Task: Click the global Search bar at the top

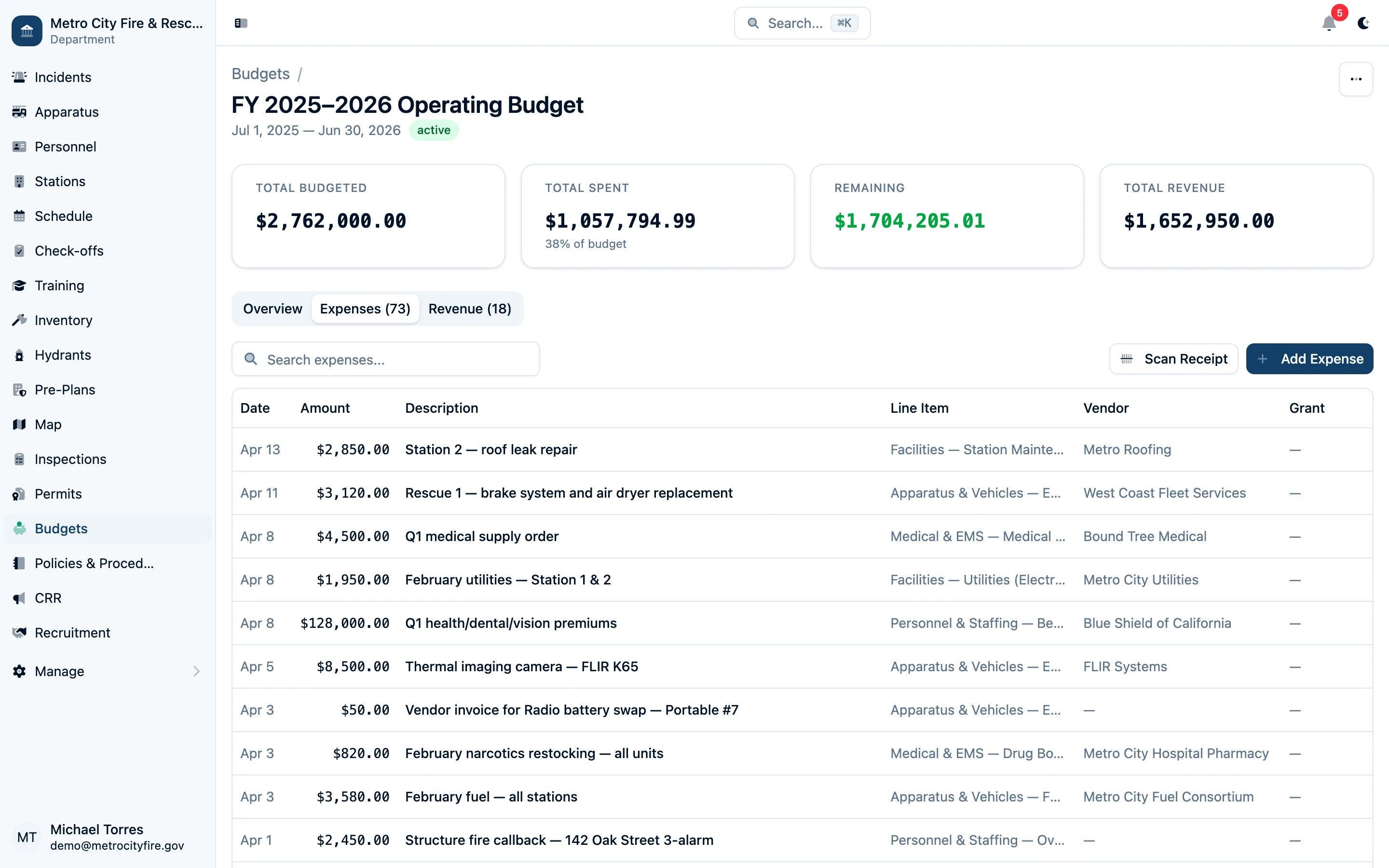Action: [801, 23]
